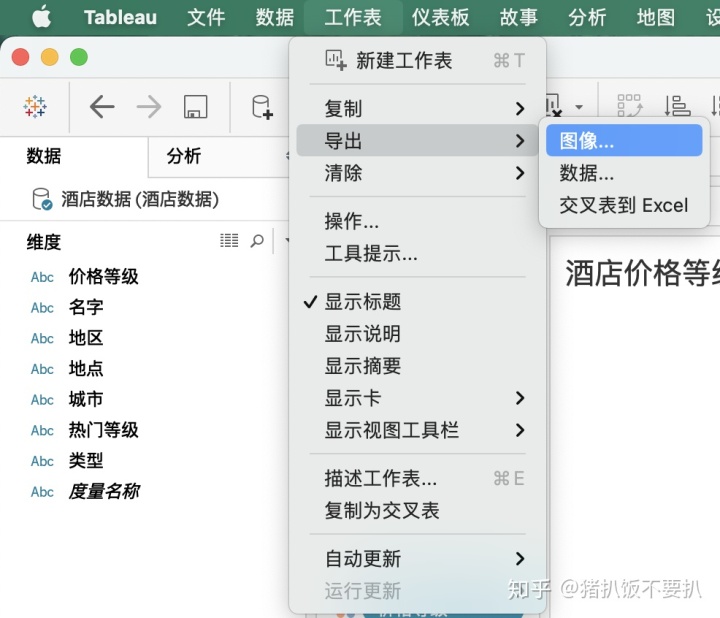This screenshot has height=618, width=720.
Task: Select the 酒店数据 (酒店数据) data source
Action: pos(140,199)
